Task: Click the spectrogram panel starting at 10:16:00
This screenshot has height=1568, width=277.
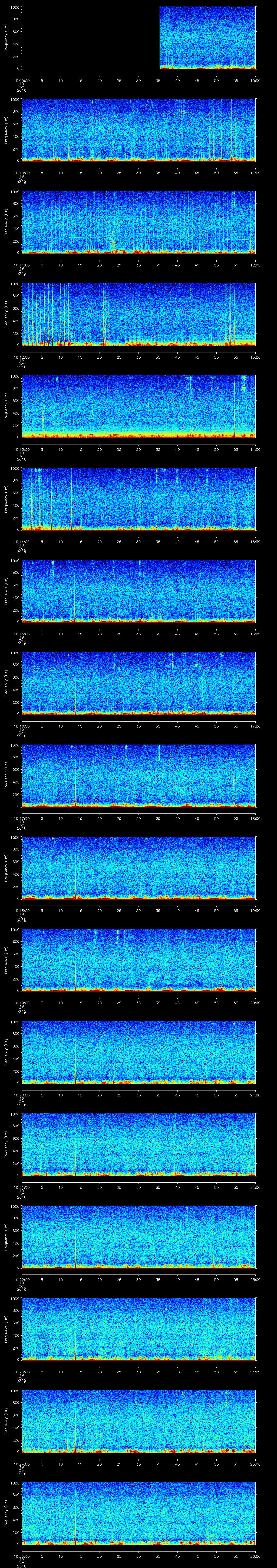Action: click(x=139, y=683)
